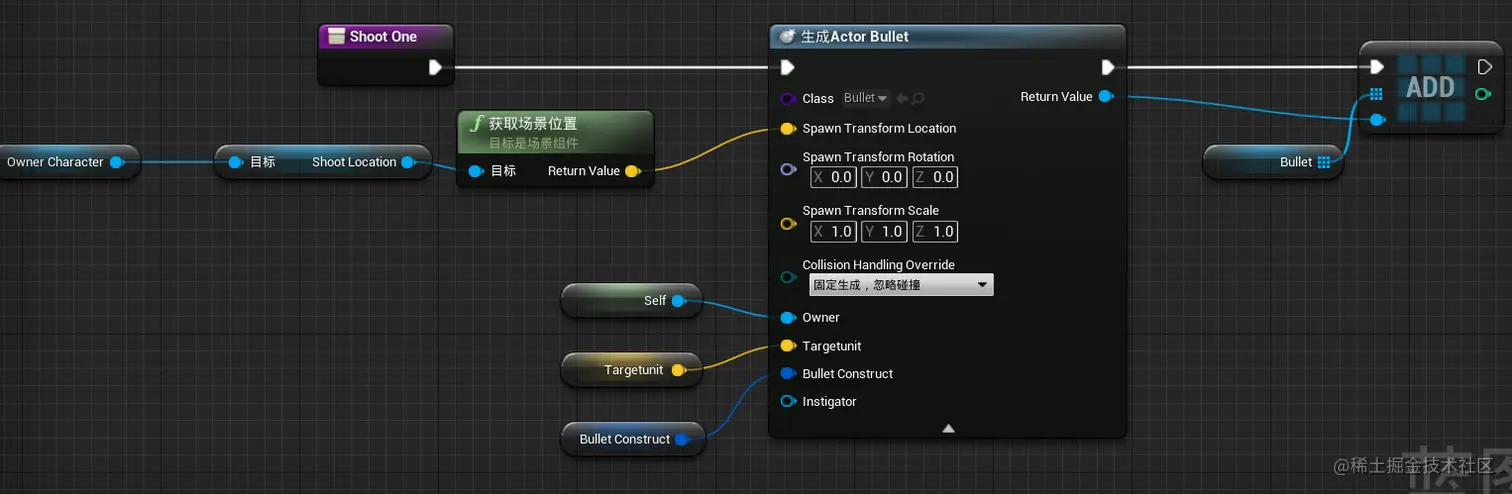
Task: Click the Scale Y value field
Action: point(885,231)
